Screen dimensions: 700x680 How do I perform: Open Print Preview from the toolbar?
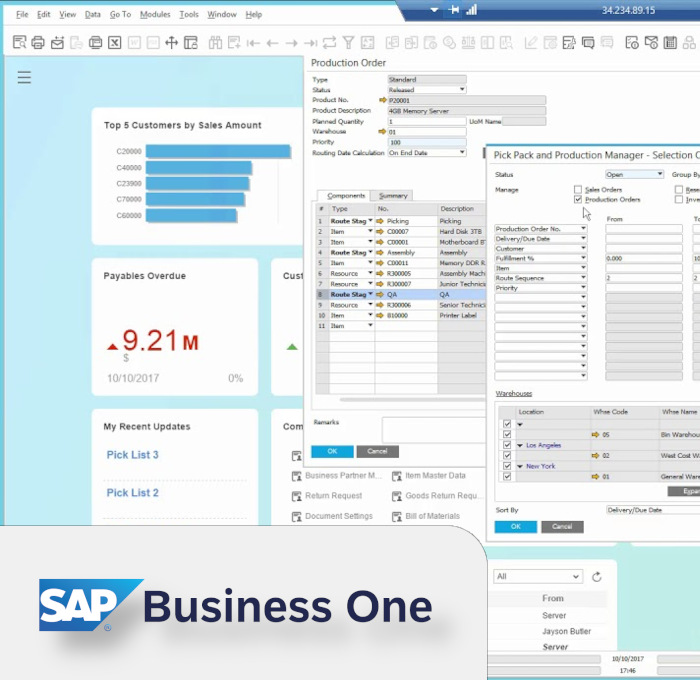(x=19, y=43)
